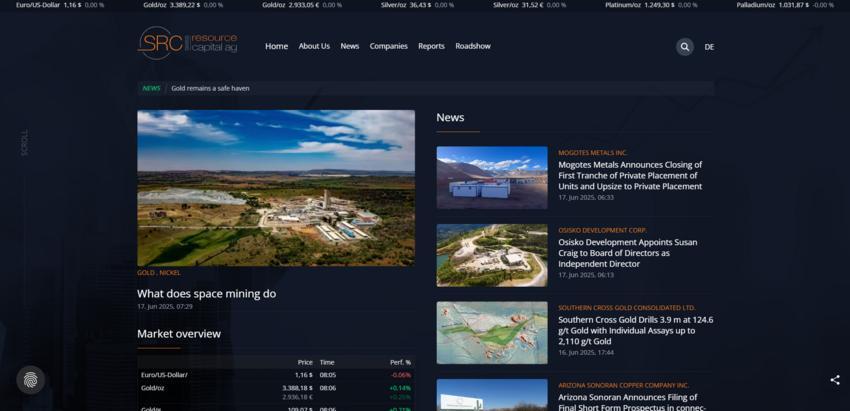Viewport: 850px width, 411px height.
Task: Open the Companies menu
Action: click(x=388, y=46)
